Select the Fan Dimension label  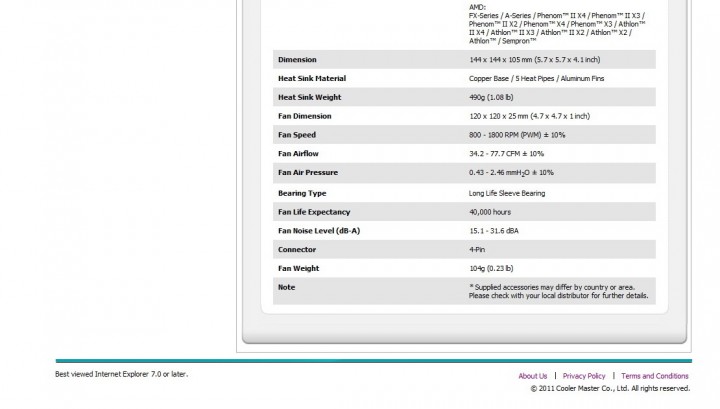304,116
